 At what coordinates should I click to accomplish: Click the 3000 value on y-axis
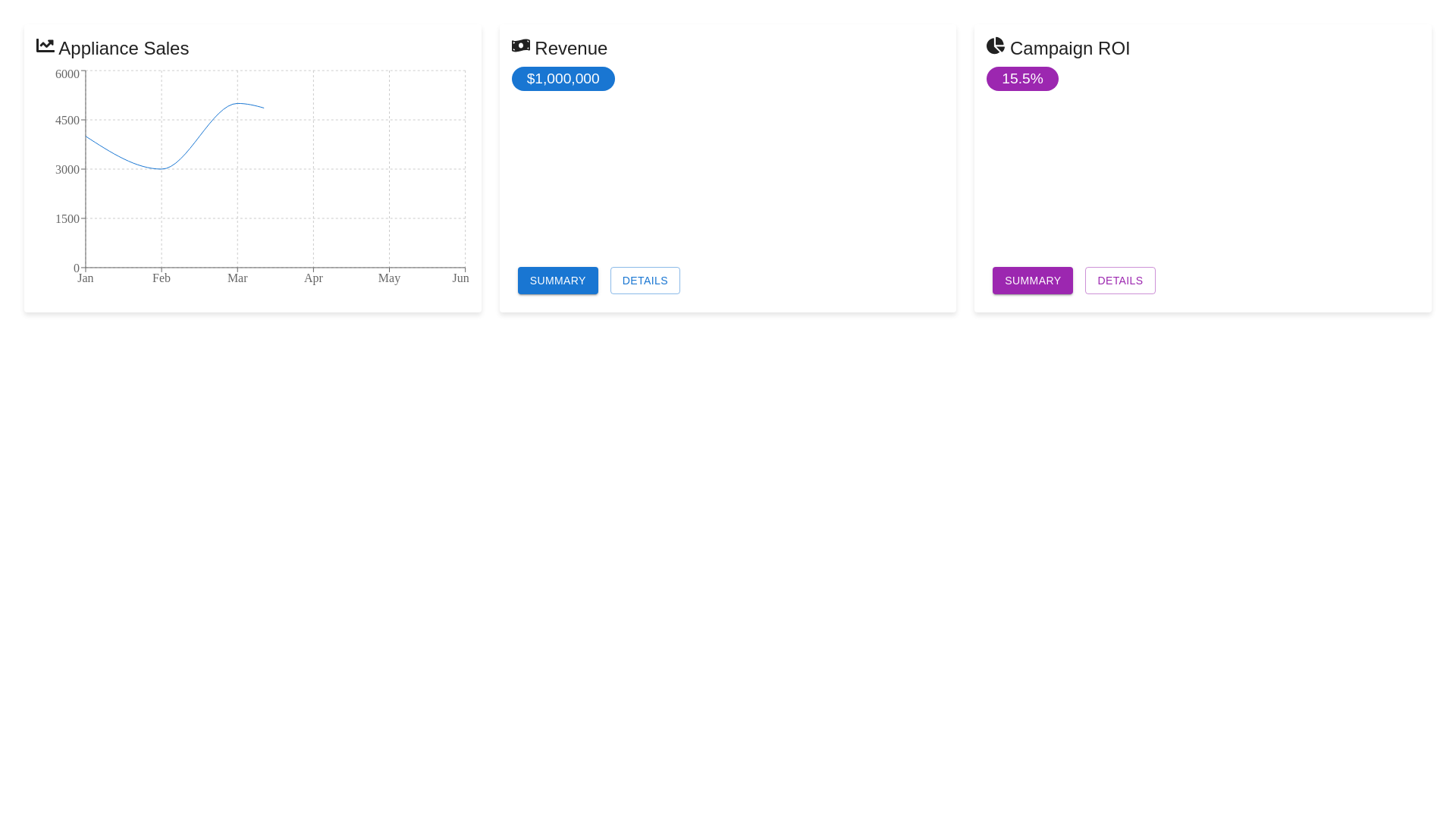click(67, 170)
